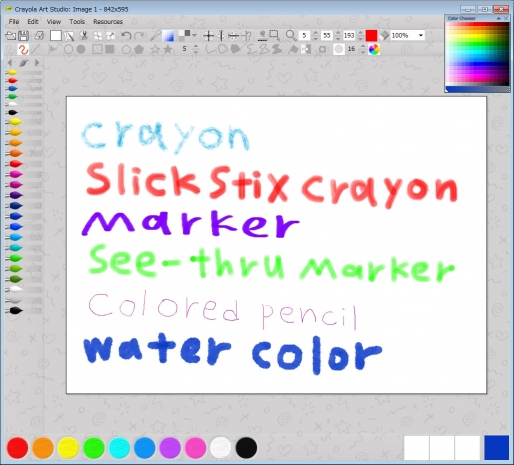Collapse the Color Chooser panel
The width and height of the screenshot is (514, 465).
pyautogui.click(x=499, y=18)
